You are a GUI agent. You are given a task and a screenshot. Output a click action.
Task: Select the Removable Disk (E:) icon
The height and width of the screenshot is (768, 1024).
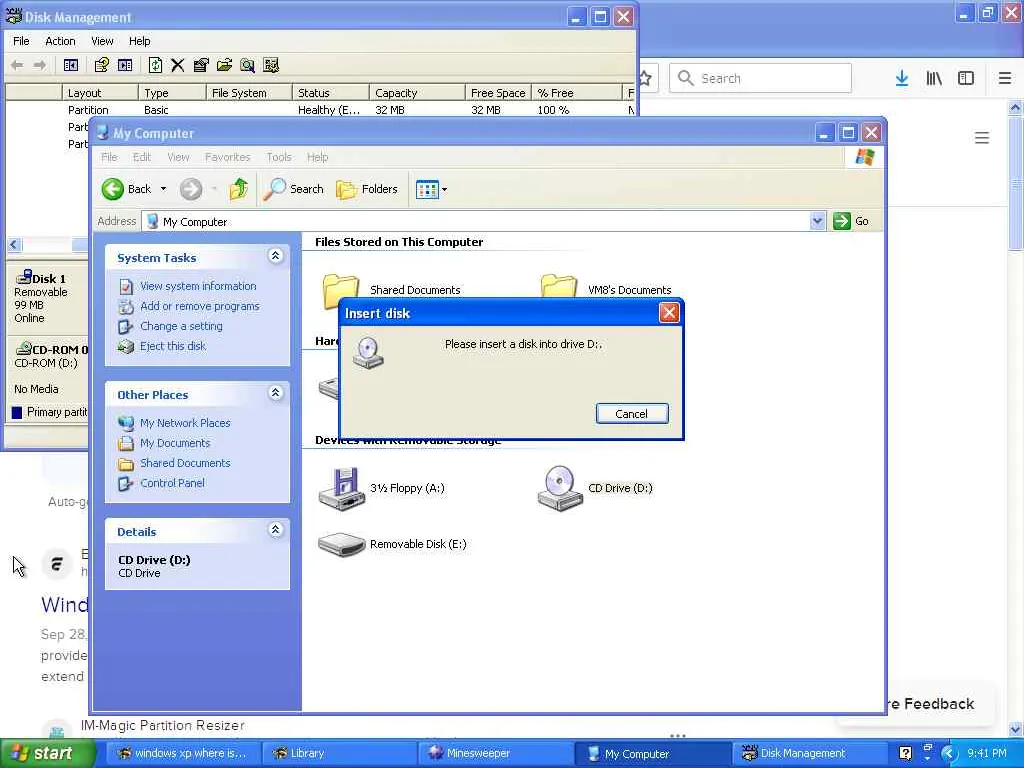click(341, 544)
